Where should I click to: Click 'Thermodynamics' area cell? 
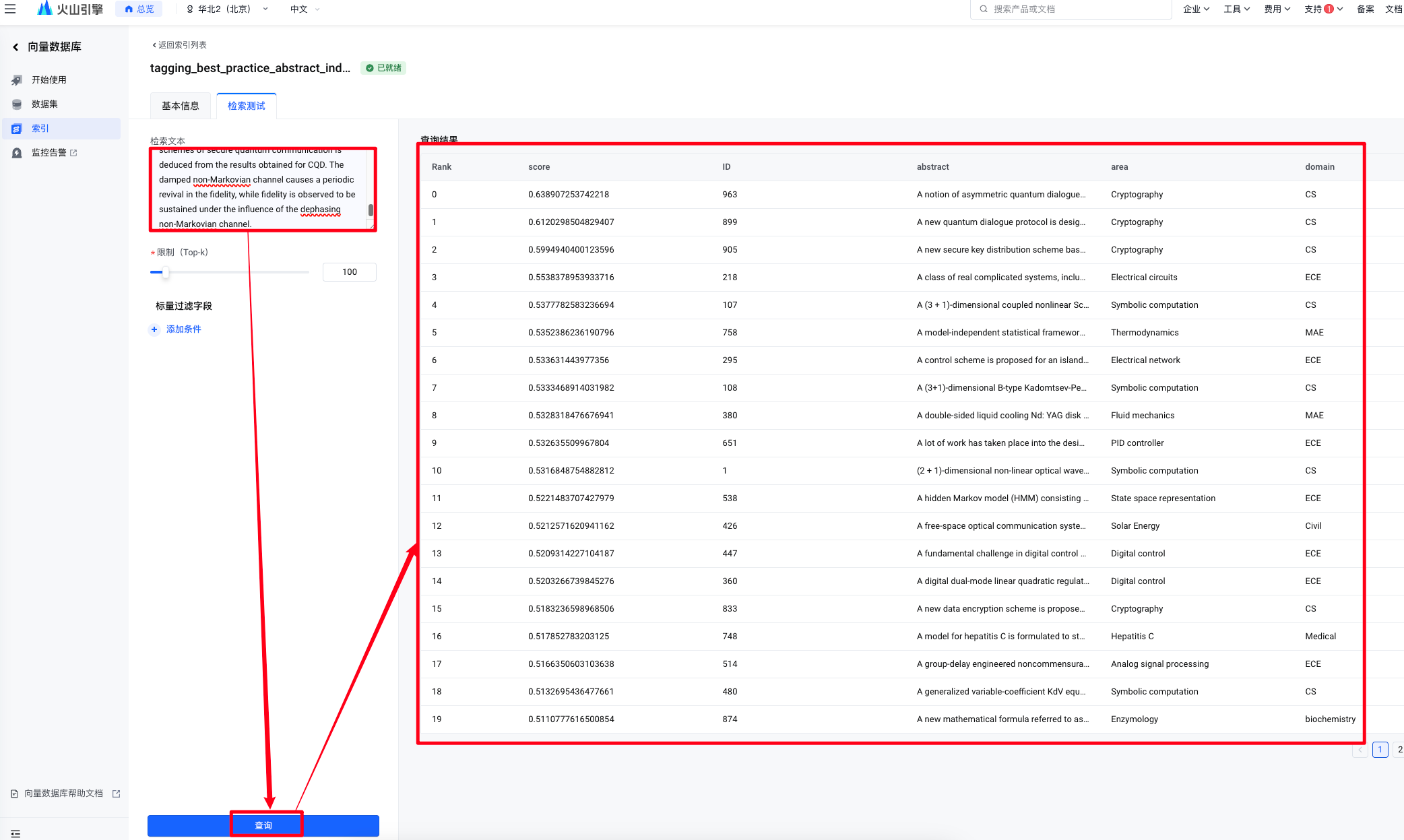coord(1145,333)
